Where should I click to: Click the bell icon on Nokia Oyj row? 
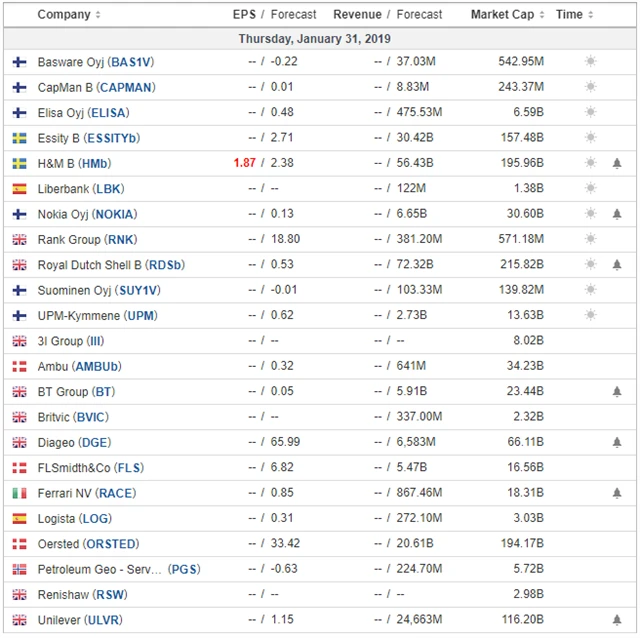[617, 214]
